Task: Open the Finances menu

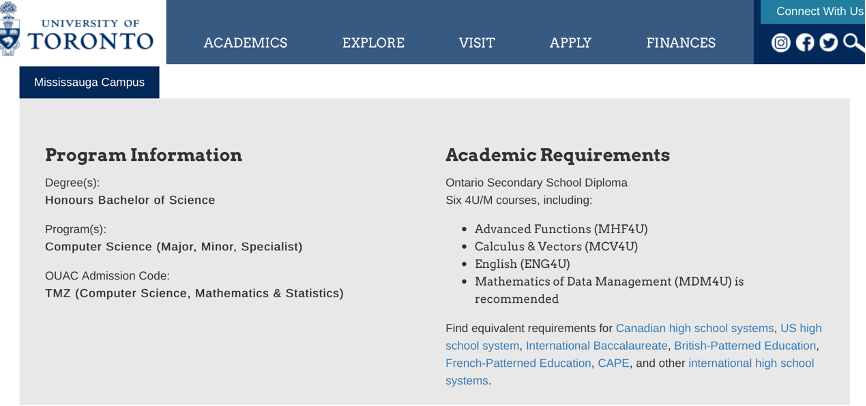Action: click(x=681, y=43)
